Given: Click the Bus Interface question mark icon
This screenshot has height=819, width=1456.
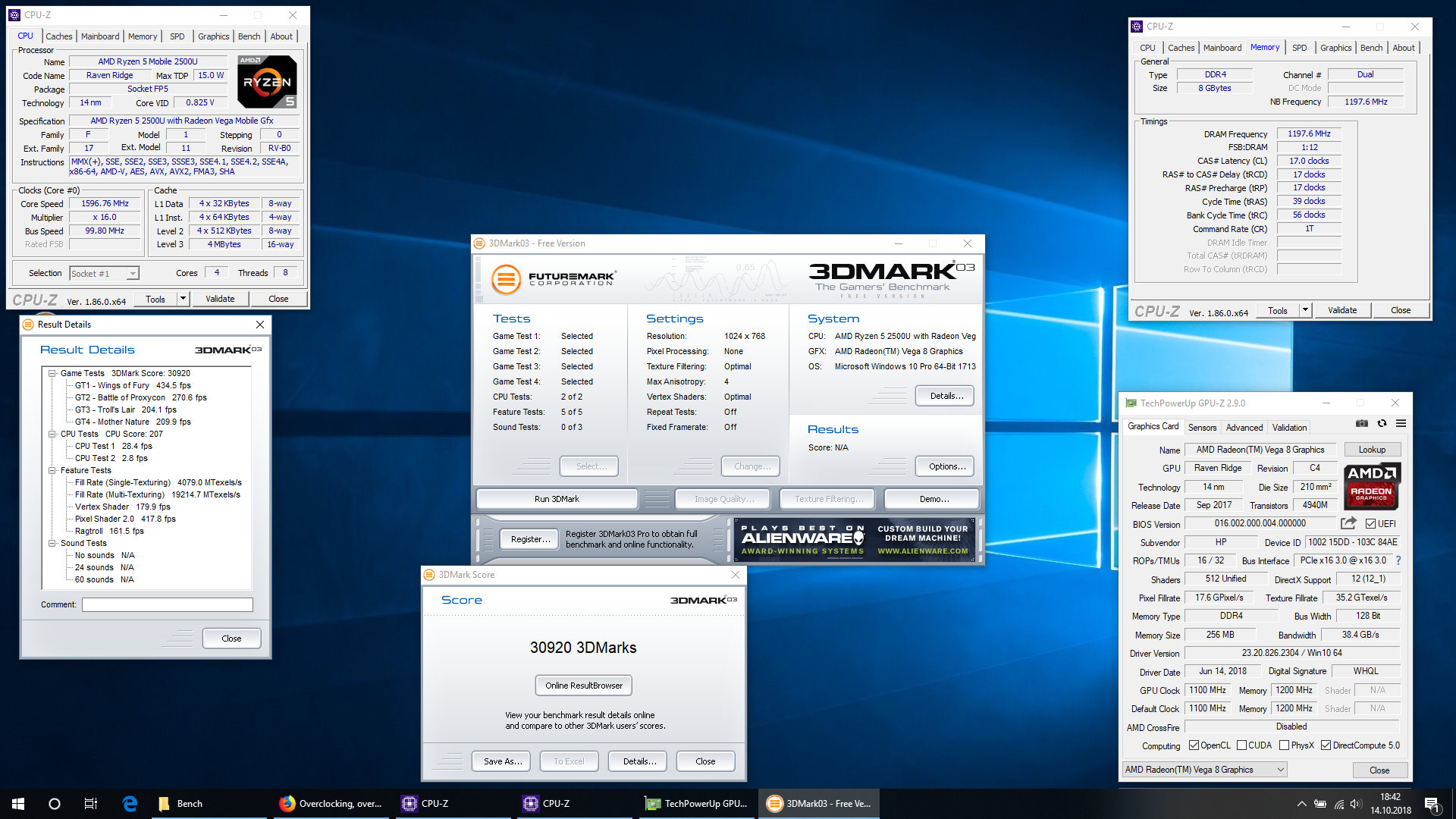Looking at the screenshot, I should [x=1398, y=560].
